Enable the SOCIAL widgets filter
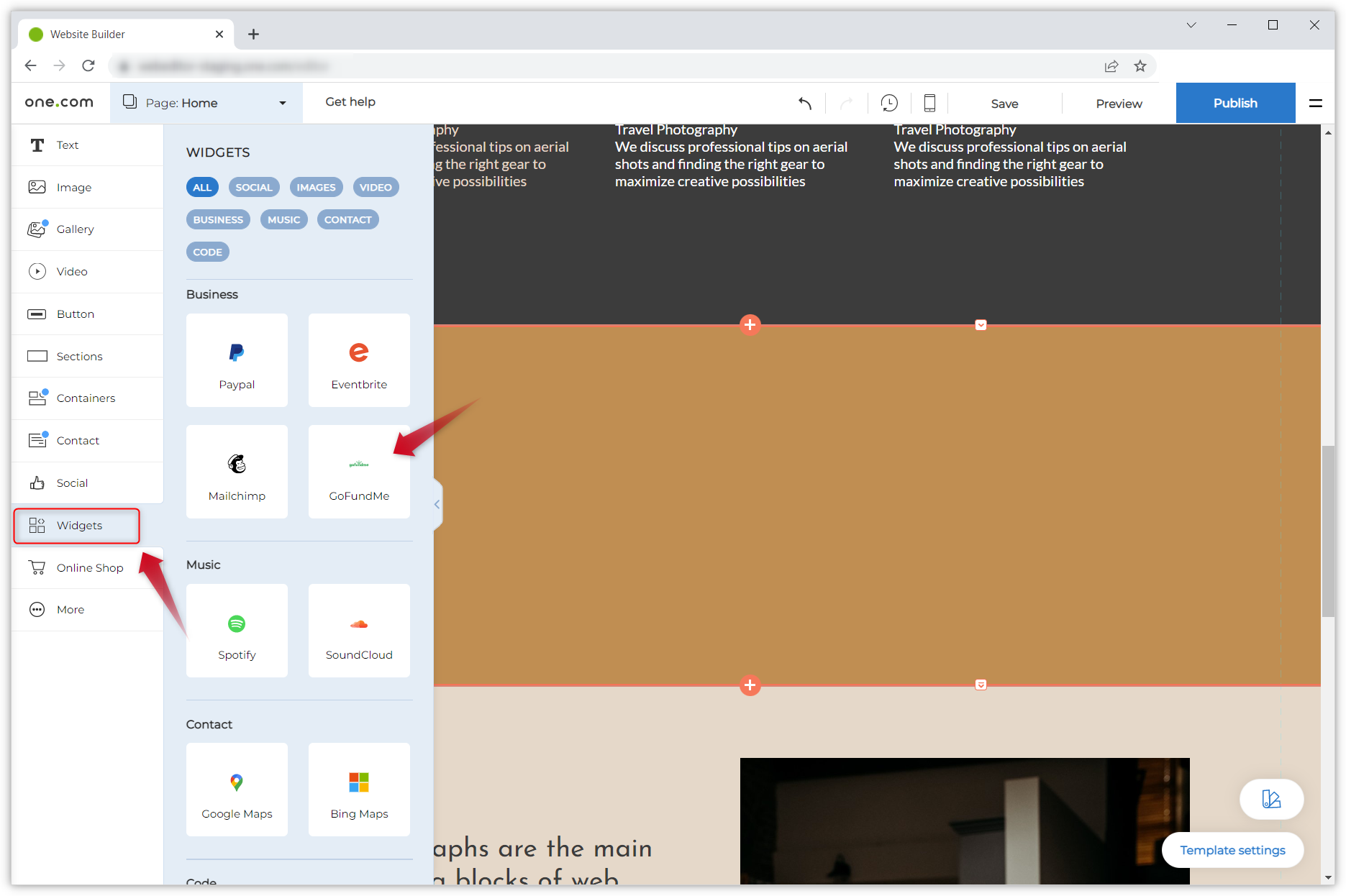1346x896 pixels. 254,187
